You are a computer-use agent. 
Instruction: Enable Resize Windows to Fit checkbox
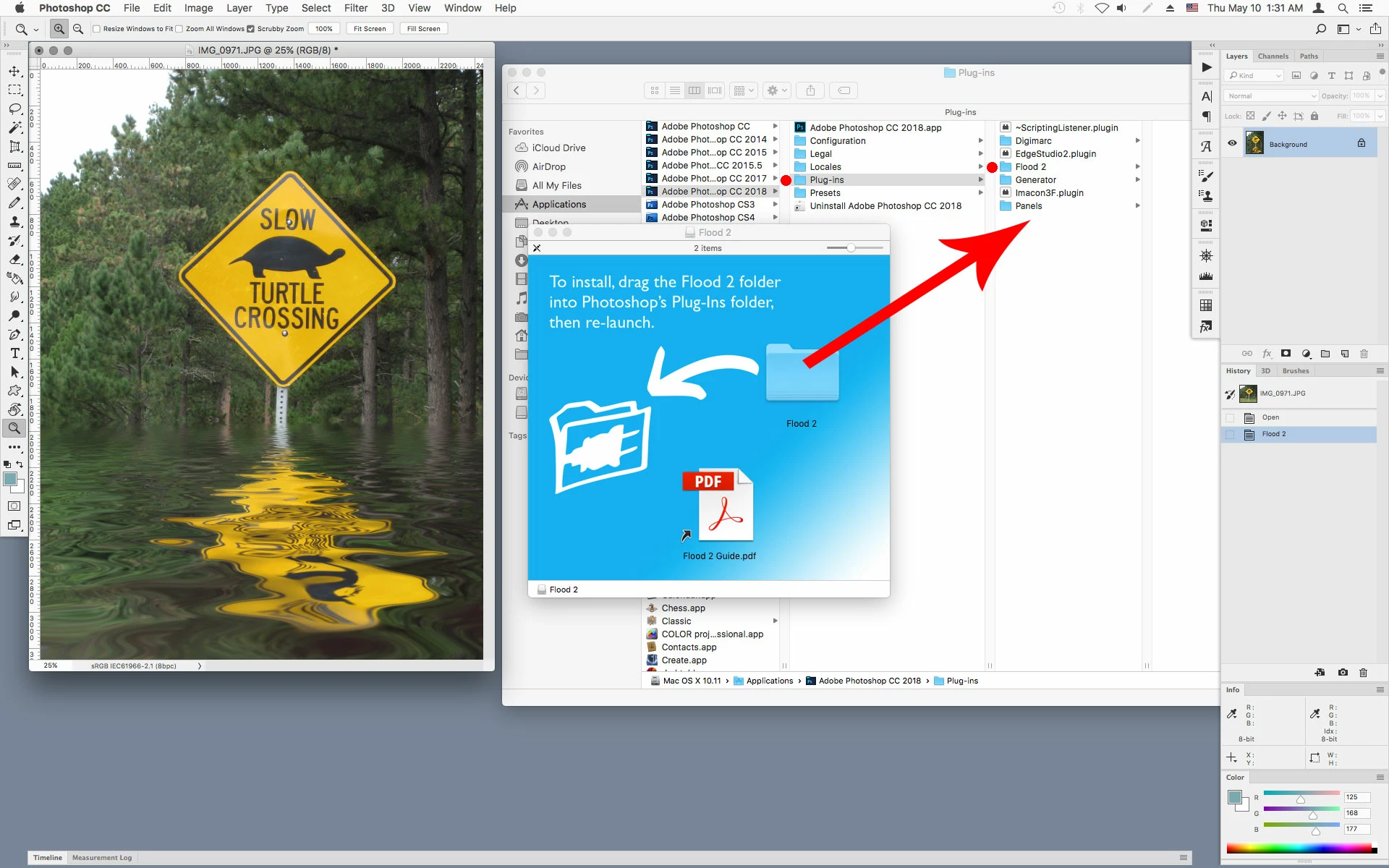point(96,29)
